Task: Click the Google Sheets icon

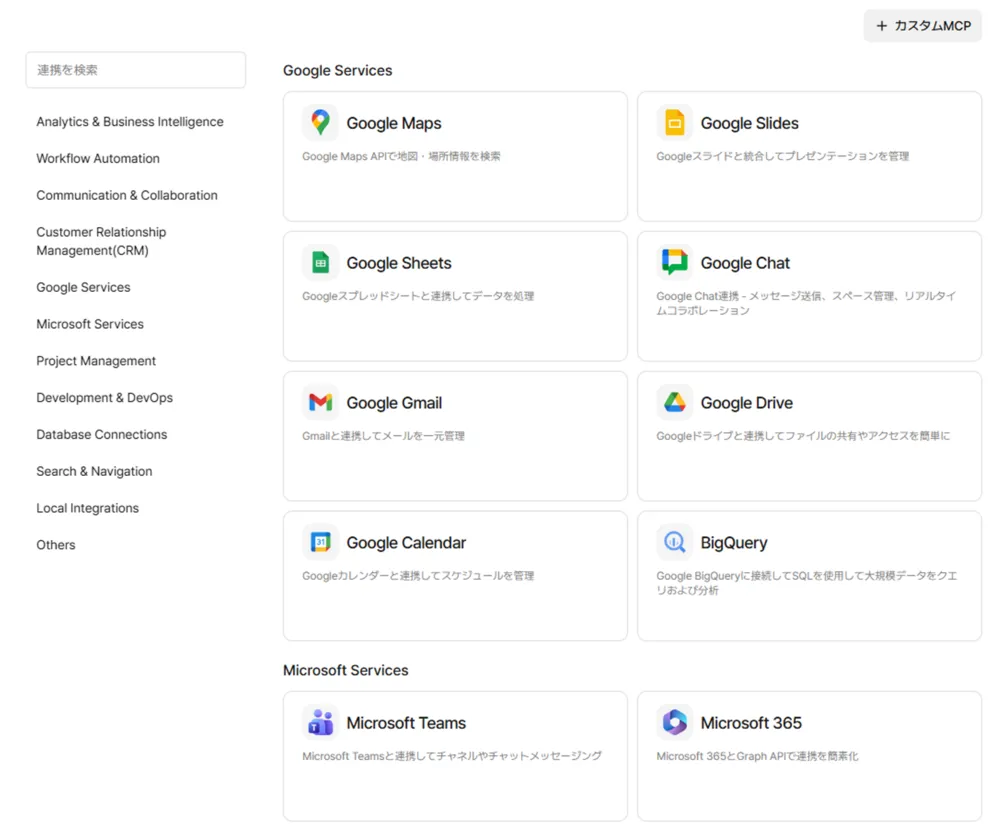Action: (x=320, y=263)
